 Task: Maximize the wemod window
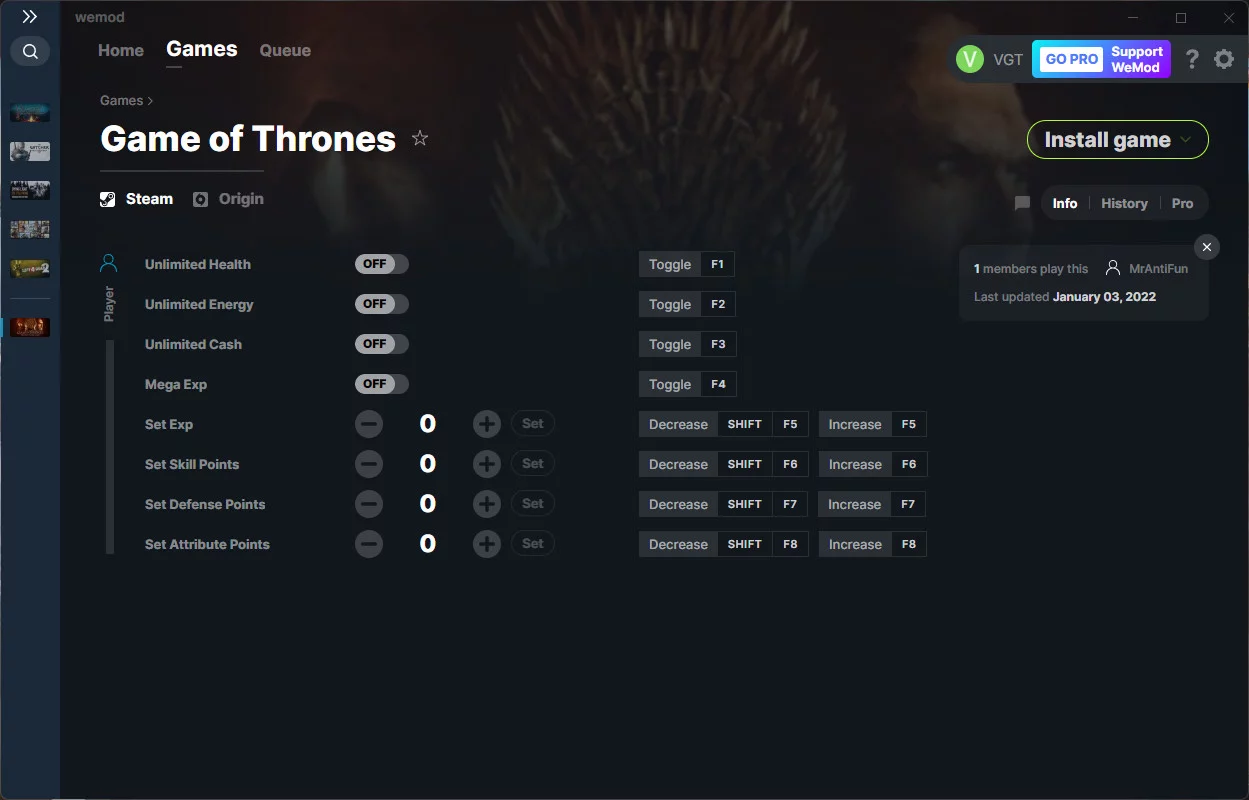coord(1181,18)
